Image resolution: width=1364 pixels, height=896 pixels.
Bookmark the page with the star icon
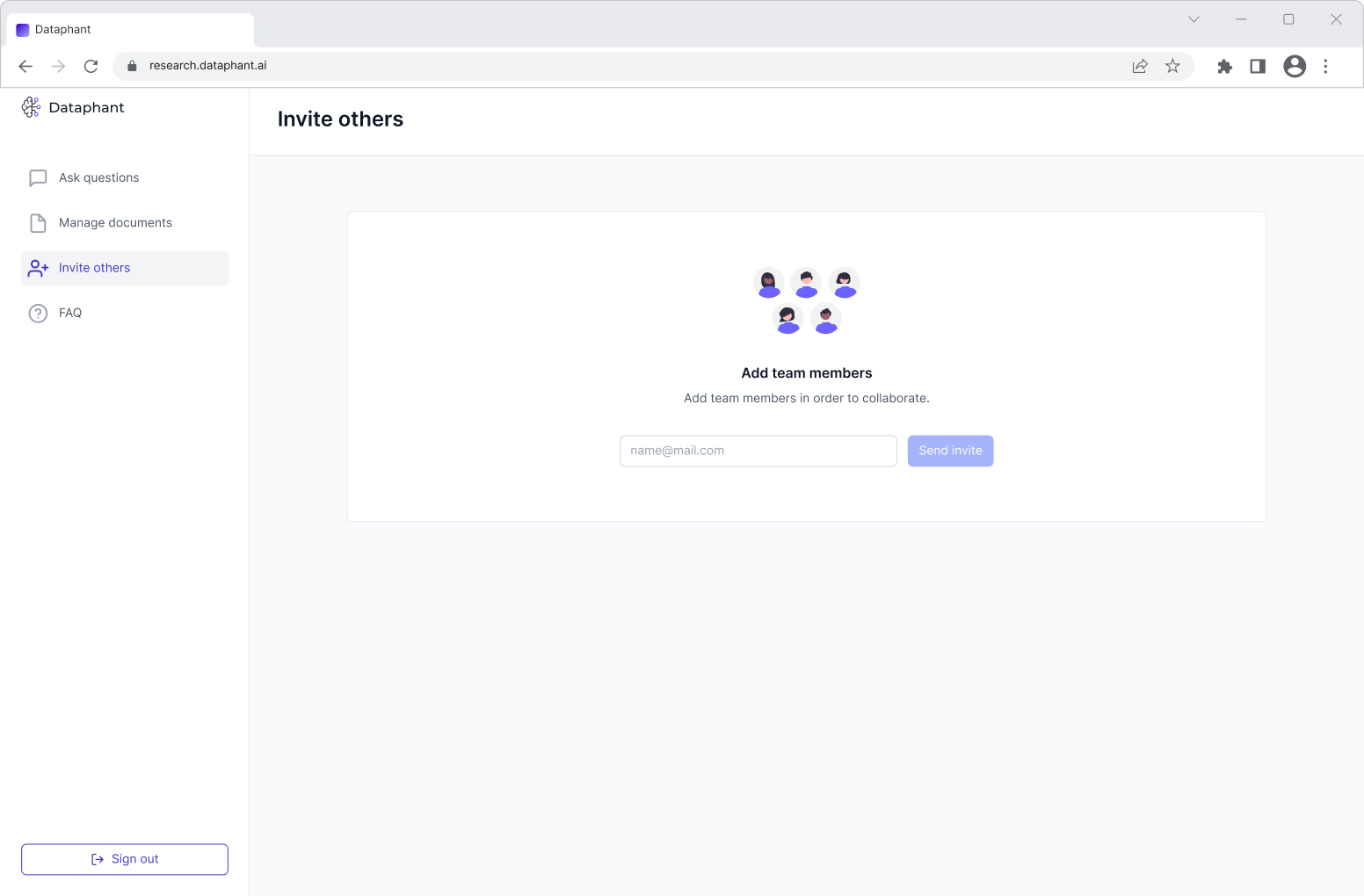tap(1172, 66)
